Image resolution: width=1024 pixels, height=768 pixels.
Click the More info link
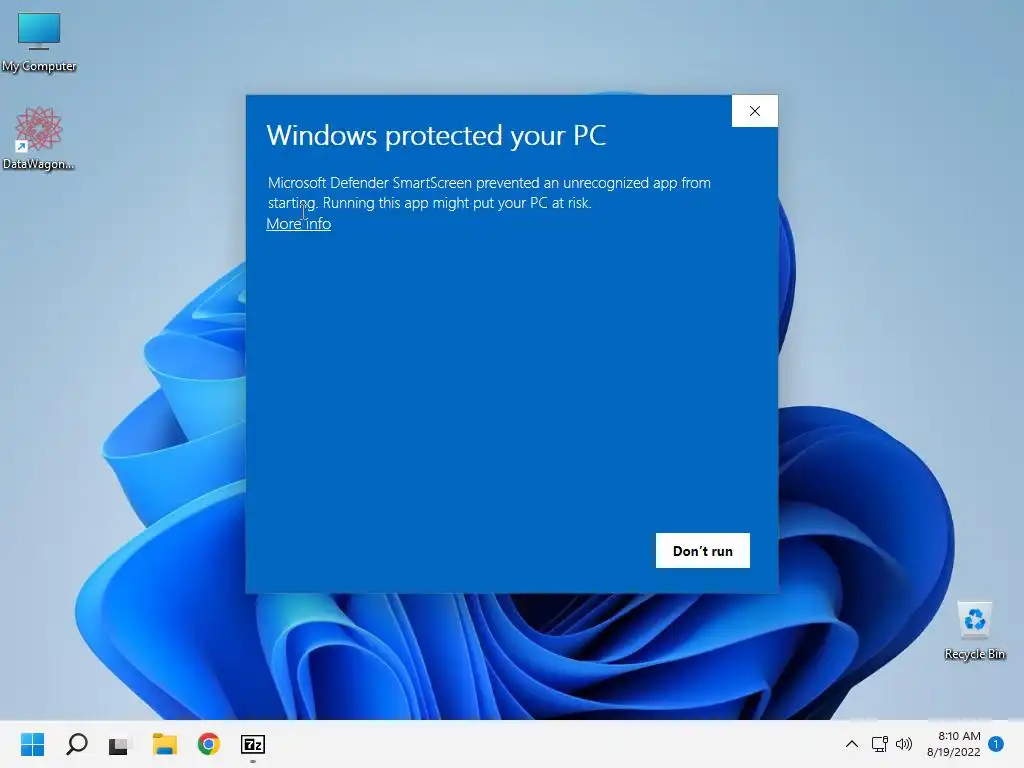tap(298, 224)
